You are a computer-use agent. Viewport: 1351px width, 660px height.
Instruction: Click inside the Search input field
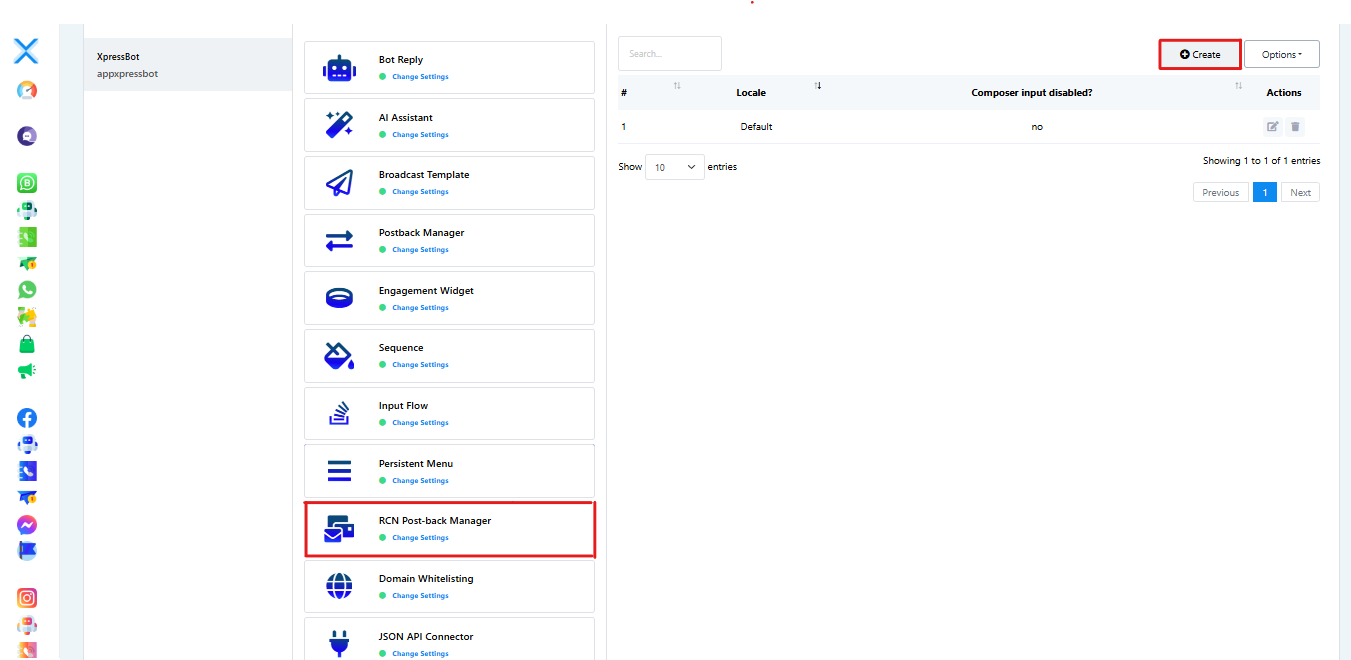[669, 54]
